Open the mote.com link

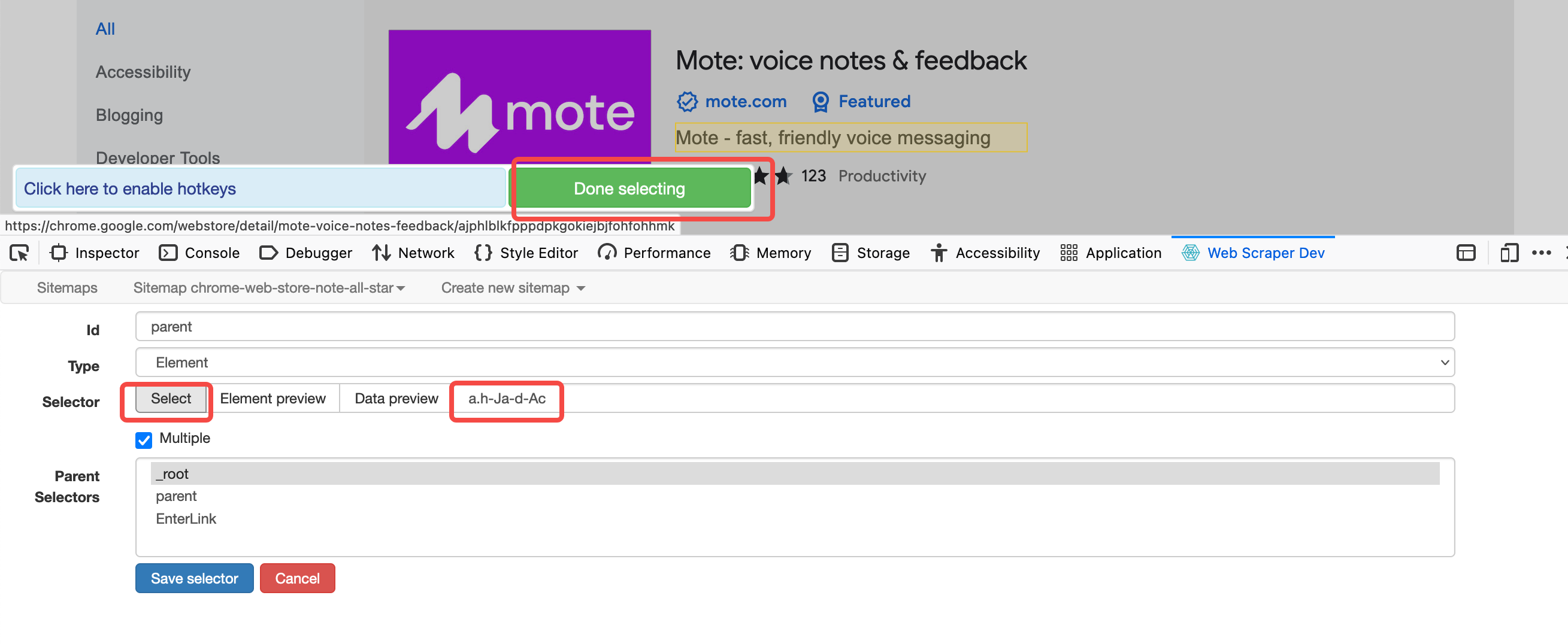click(x=745, y=102)
